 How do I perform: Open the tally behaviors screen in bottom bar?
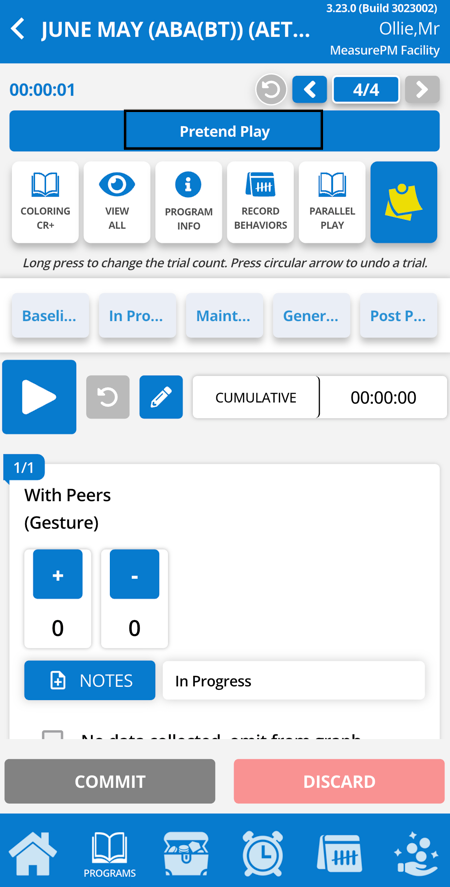pyautogui.click(x=339, y=853)
